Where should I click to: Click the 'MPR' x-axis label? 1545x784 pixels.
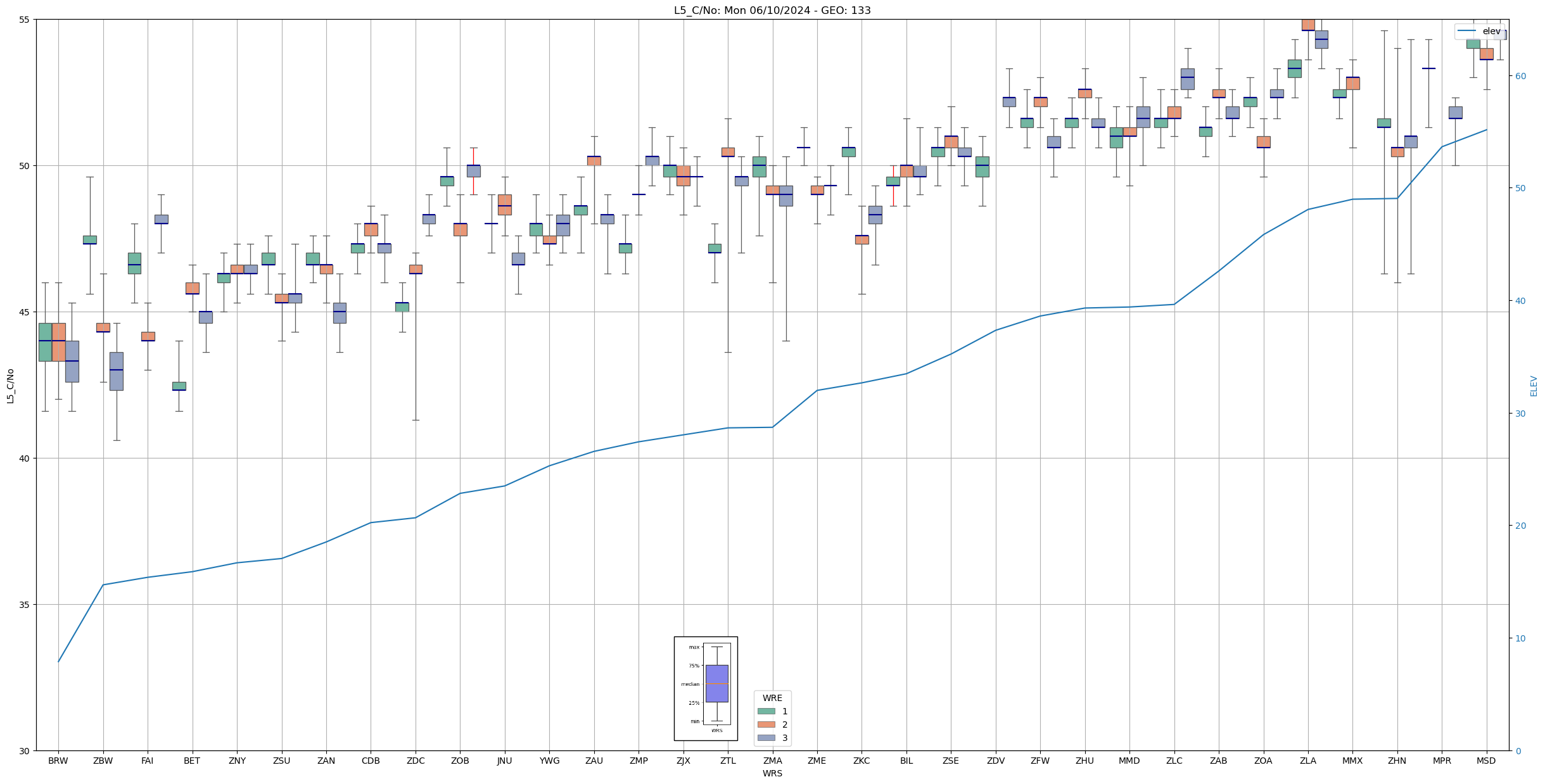tap(1442, 761)
